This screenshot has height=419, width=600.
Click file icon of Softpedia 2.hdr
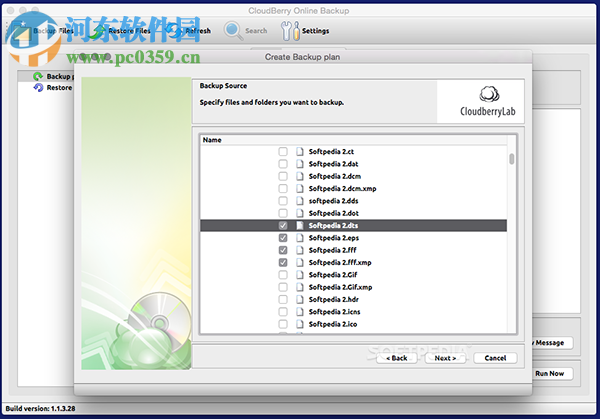point(300,299)
